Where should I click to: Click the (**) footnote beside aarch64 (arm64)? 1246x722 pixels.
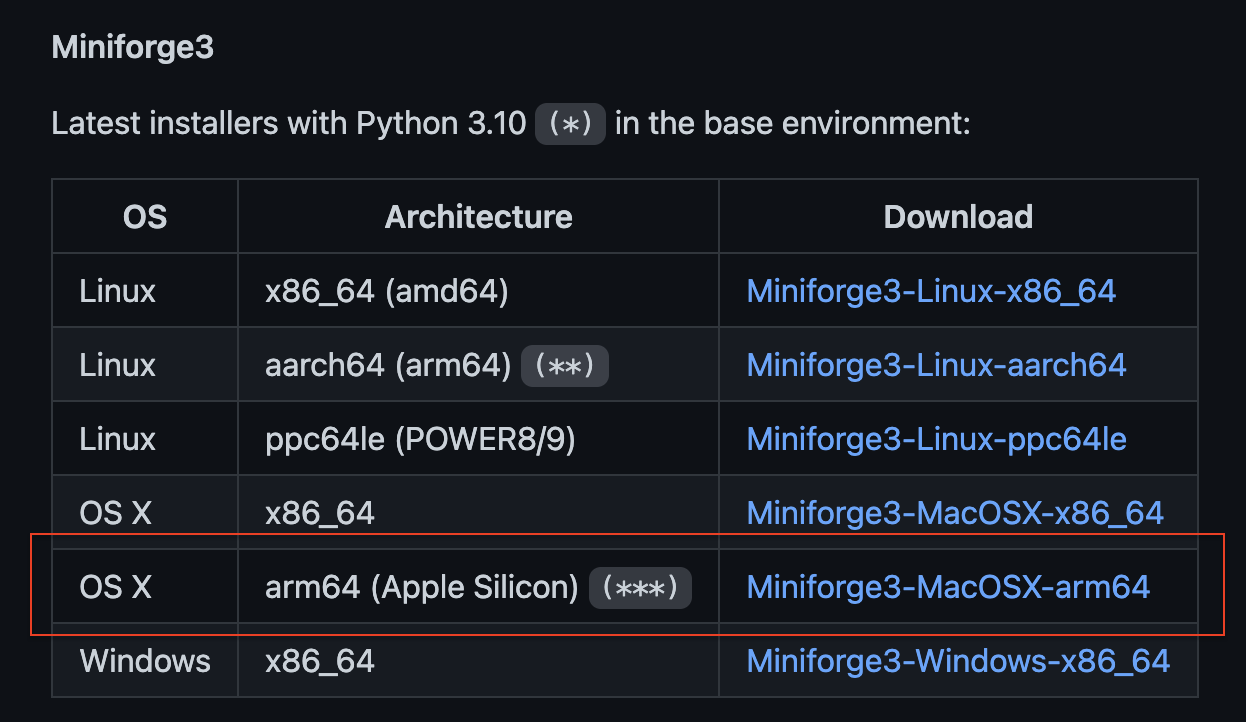(565, 366)
